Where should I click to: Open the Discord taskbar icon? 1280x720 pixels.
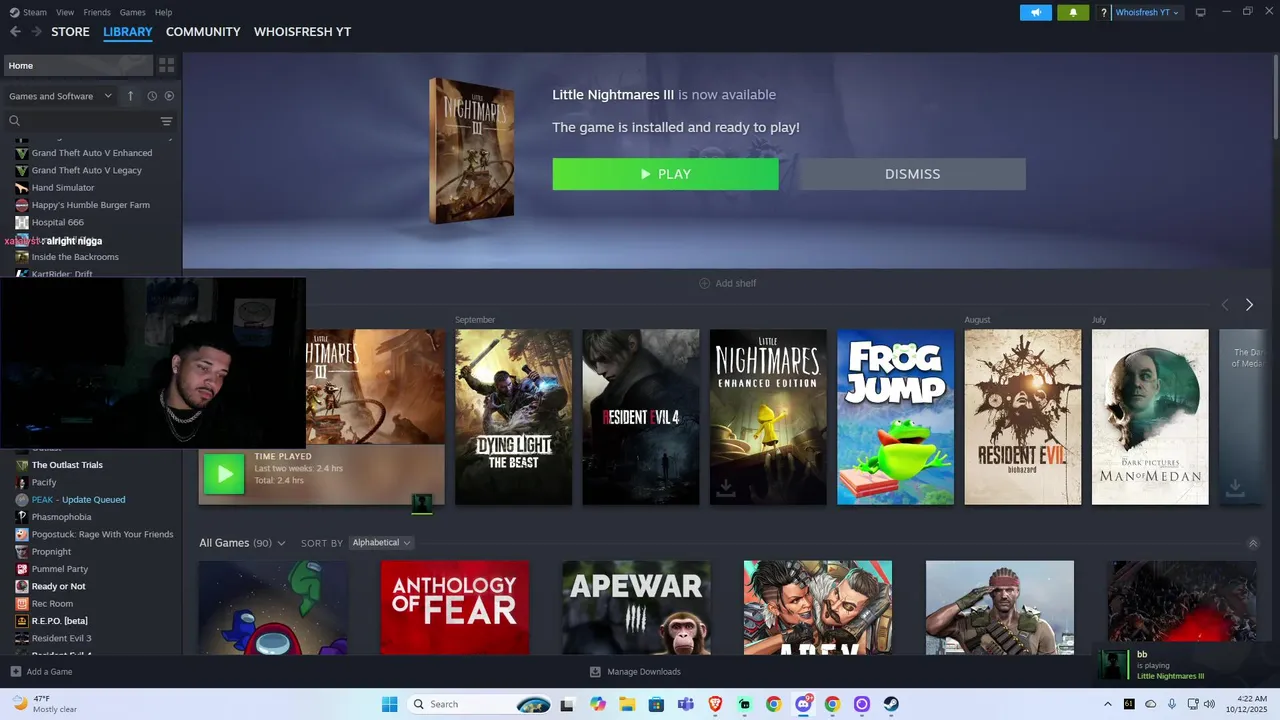pos(803,704)
